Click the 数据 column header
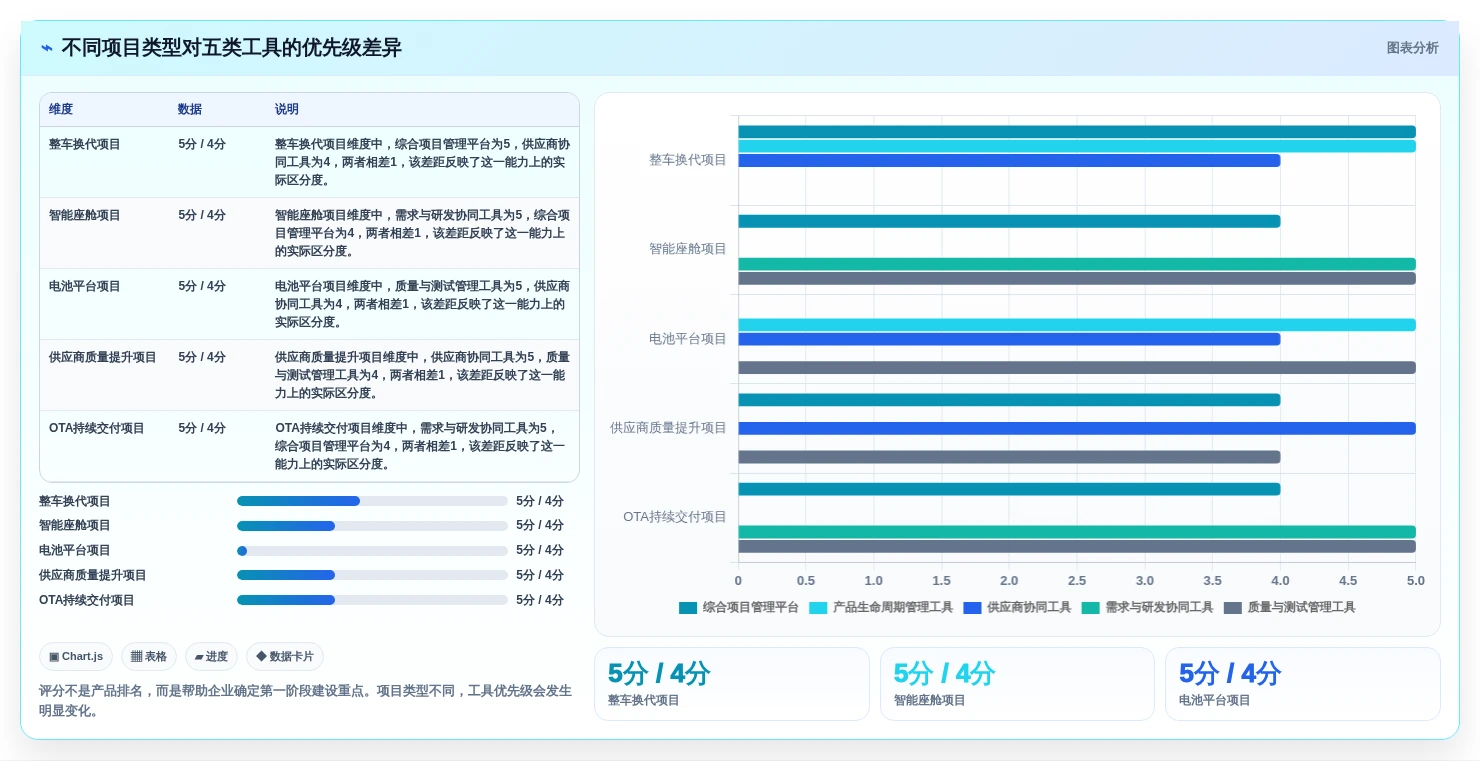The height and width of the screenshot is (761, 1480). click(x=190, y=109)
